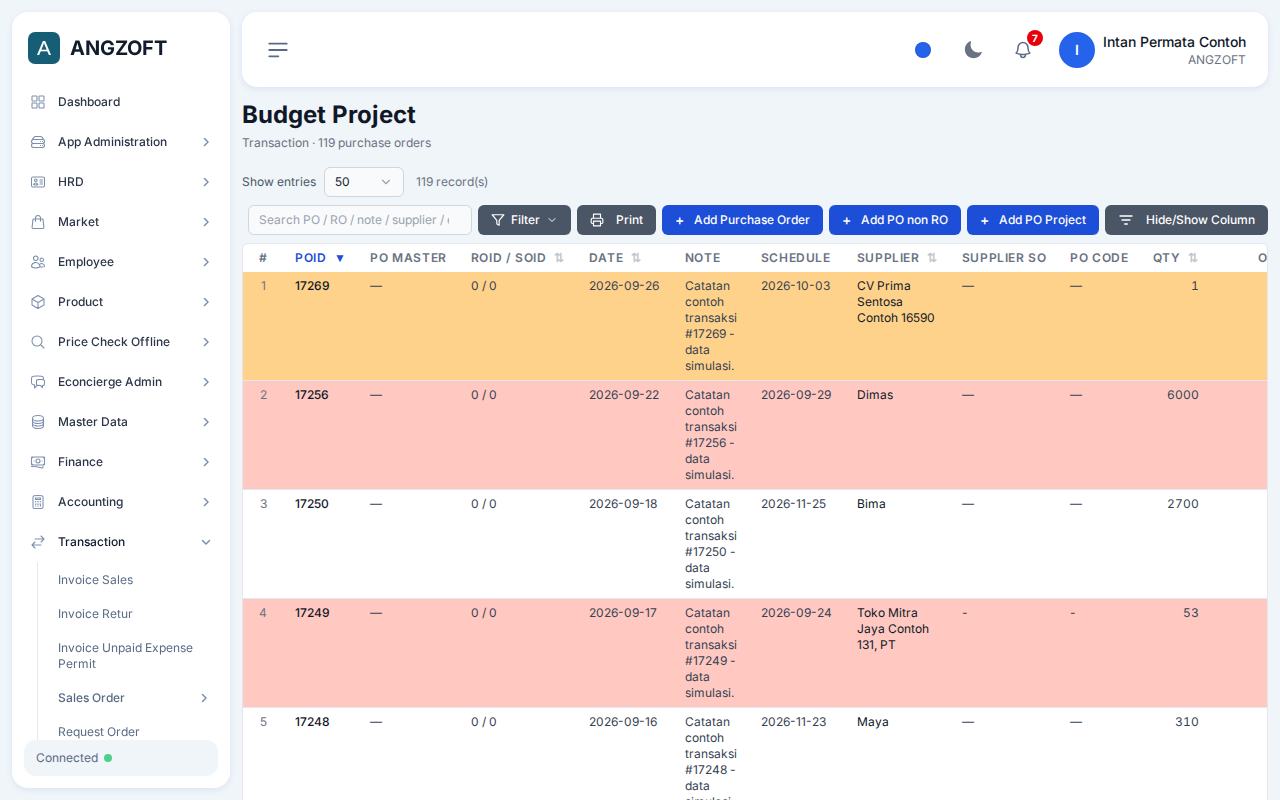Click date 2026-09-26 cell
The image size is (1280, 800).
pyautogui.click(x=624, y=286)
